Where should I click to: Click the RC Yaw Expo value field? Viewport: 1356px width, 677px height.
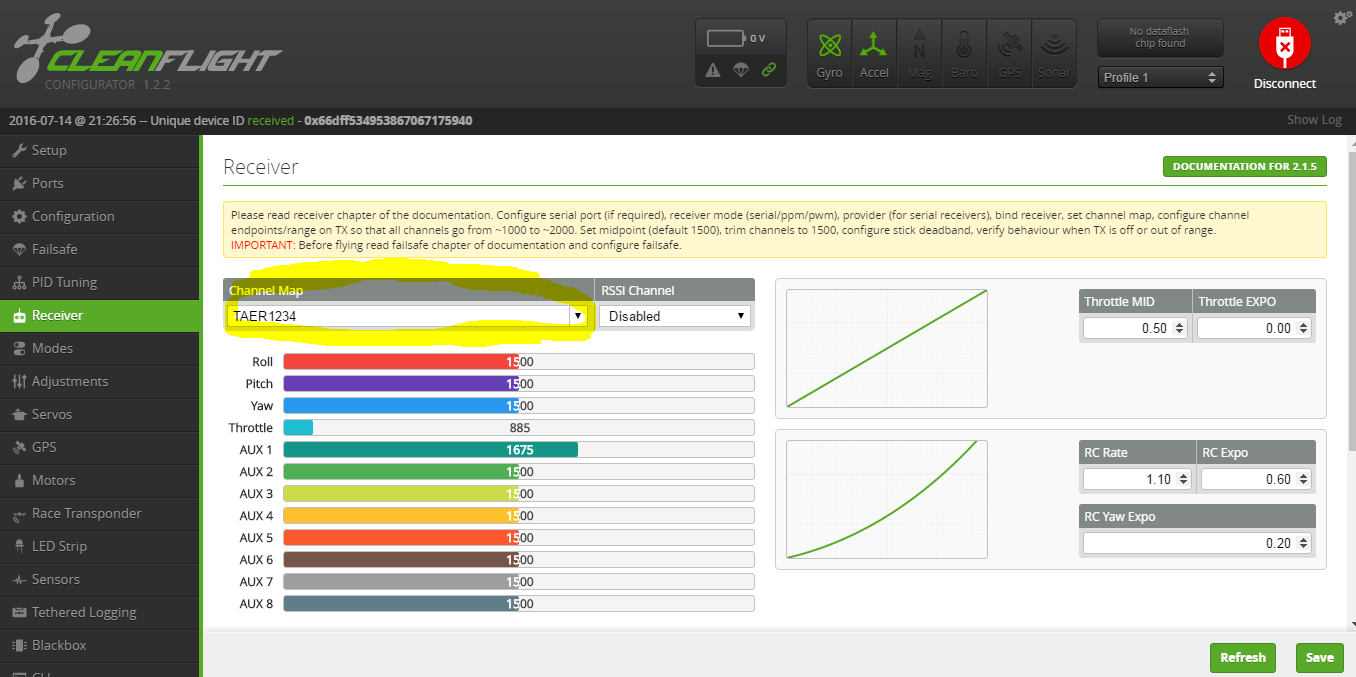[x=1196, y=543]
